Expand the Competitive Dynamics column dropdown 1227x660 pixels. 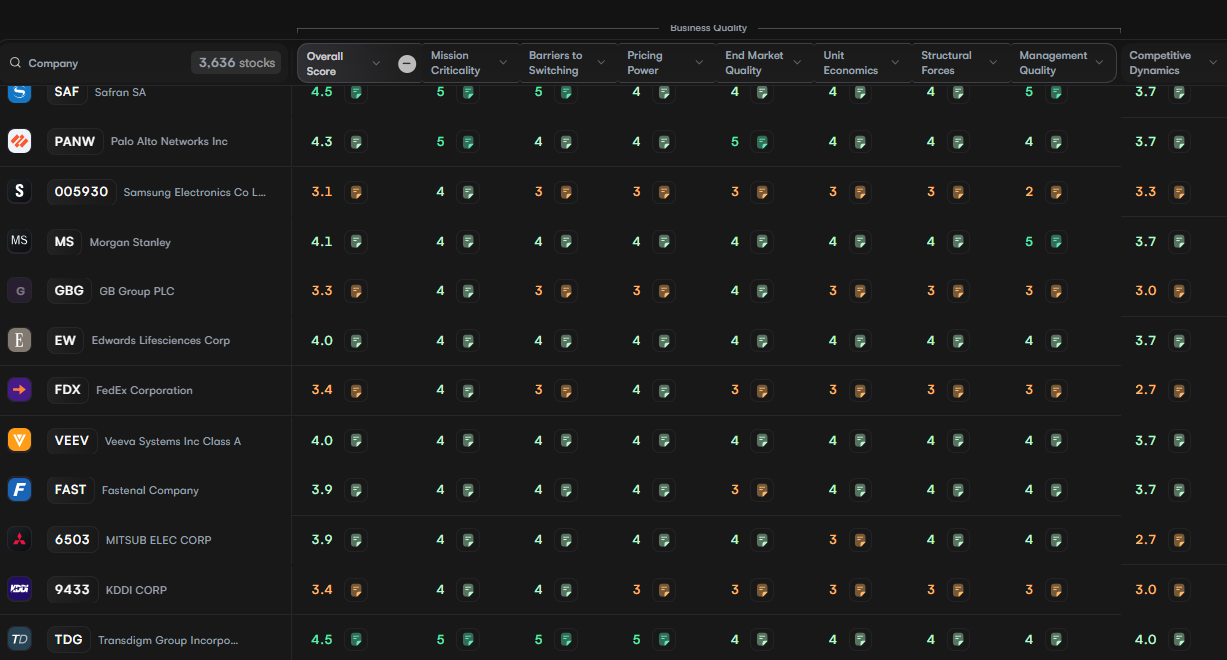[1211, 63]
